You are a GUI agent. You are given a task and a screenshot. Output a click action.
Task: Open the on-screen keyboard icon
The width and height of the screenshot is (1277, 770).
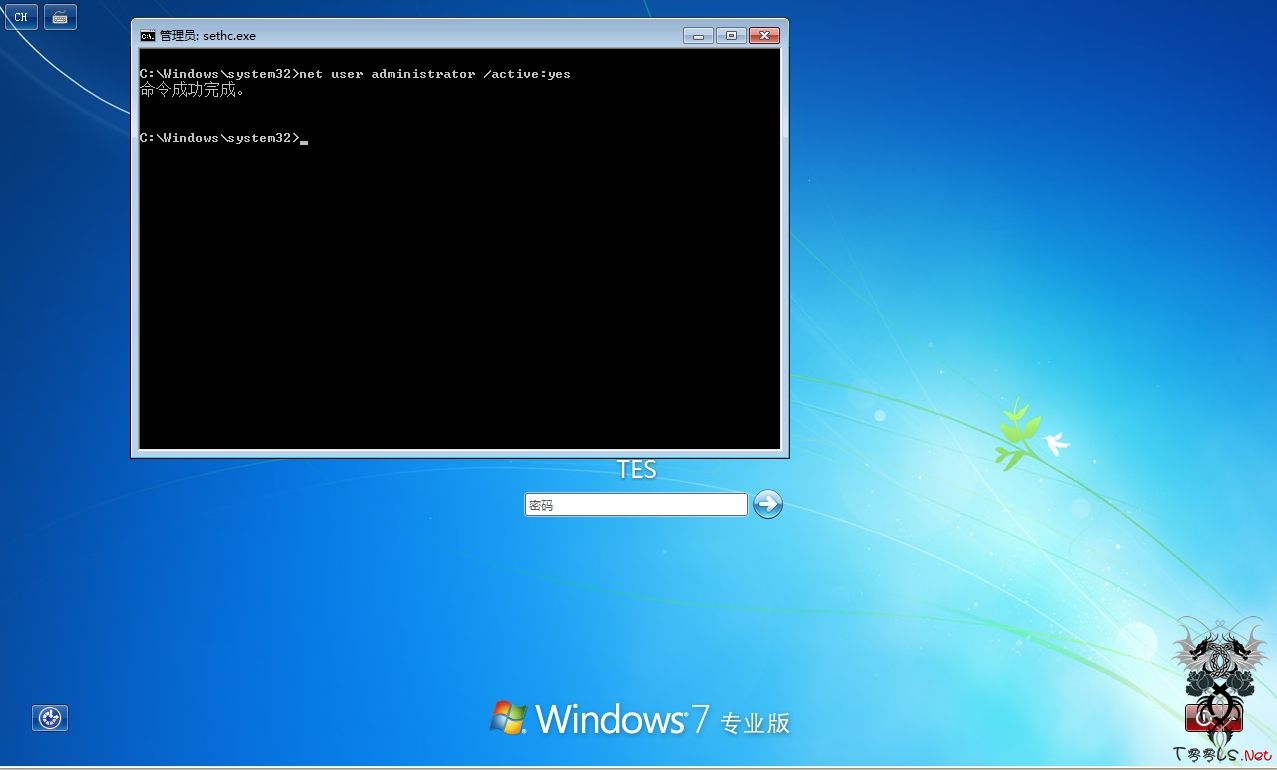[x=60, y=17]
